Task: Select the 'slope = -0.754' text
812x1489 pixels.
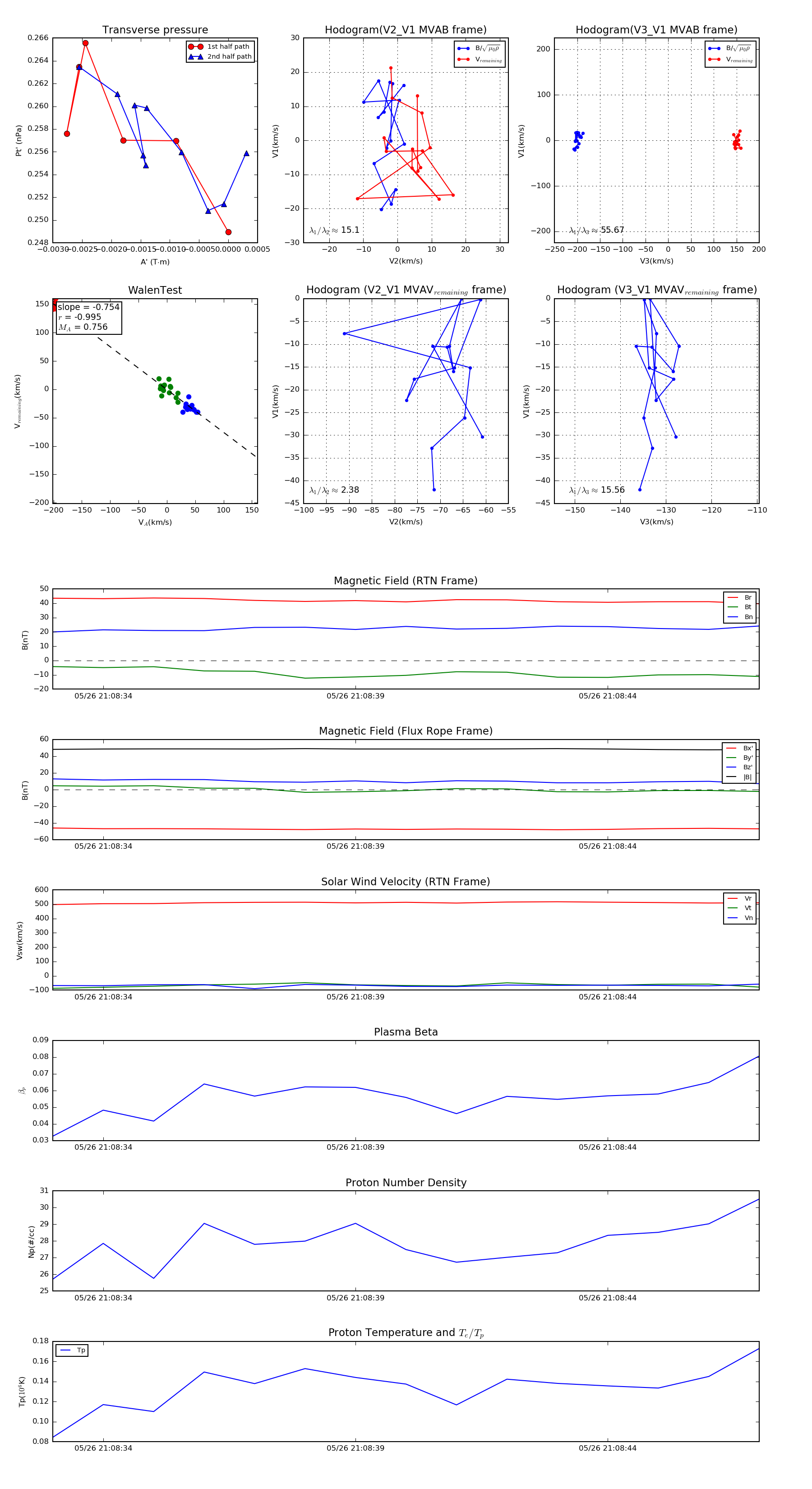Action: pos(88,307)
